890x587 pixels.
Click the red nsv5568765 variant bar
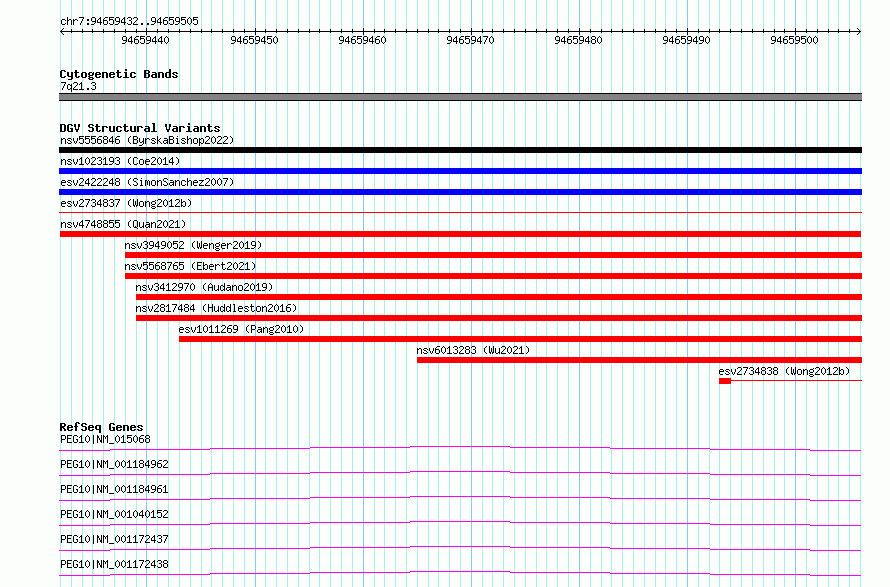493,276
